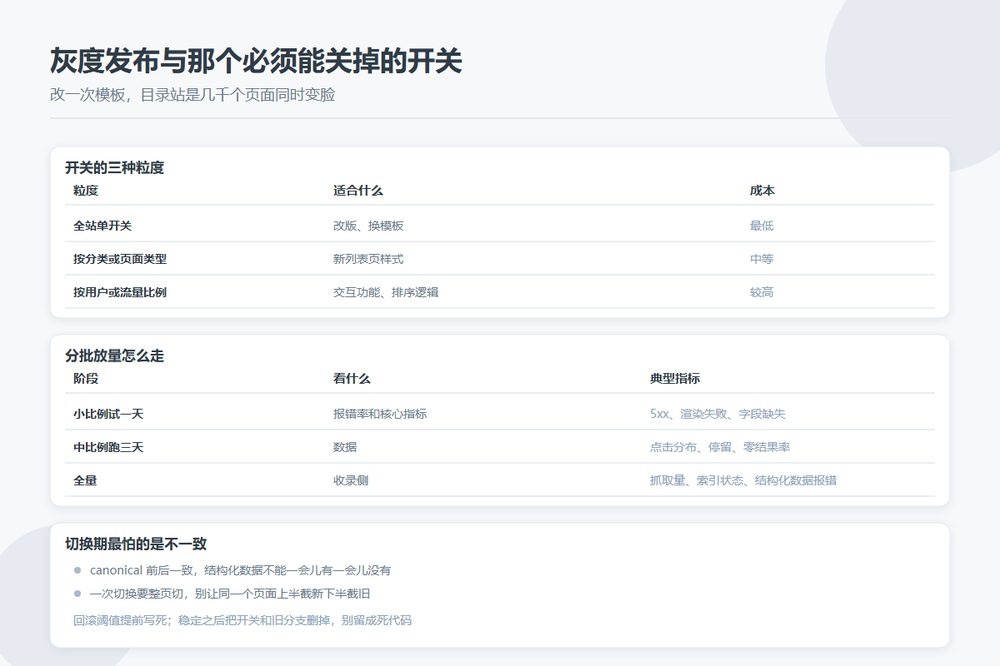Image resolution: width=1000 pixels, height=666 pixels.
Task: Click the cell 交互功能、排序逻辑
Action: coord(386,292)
